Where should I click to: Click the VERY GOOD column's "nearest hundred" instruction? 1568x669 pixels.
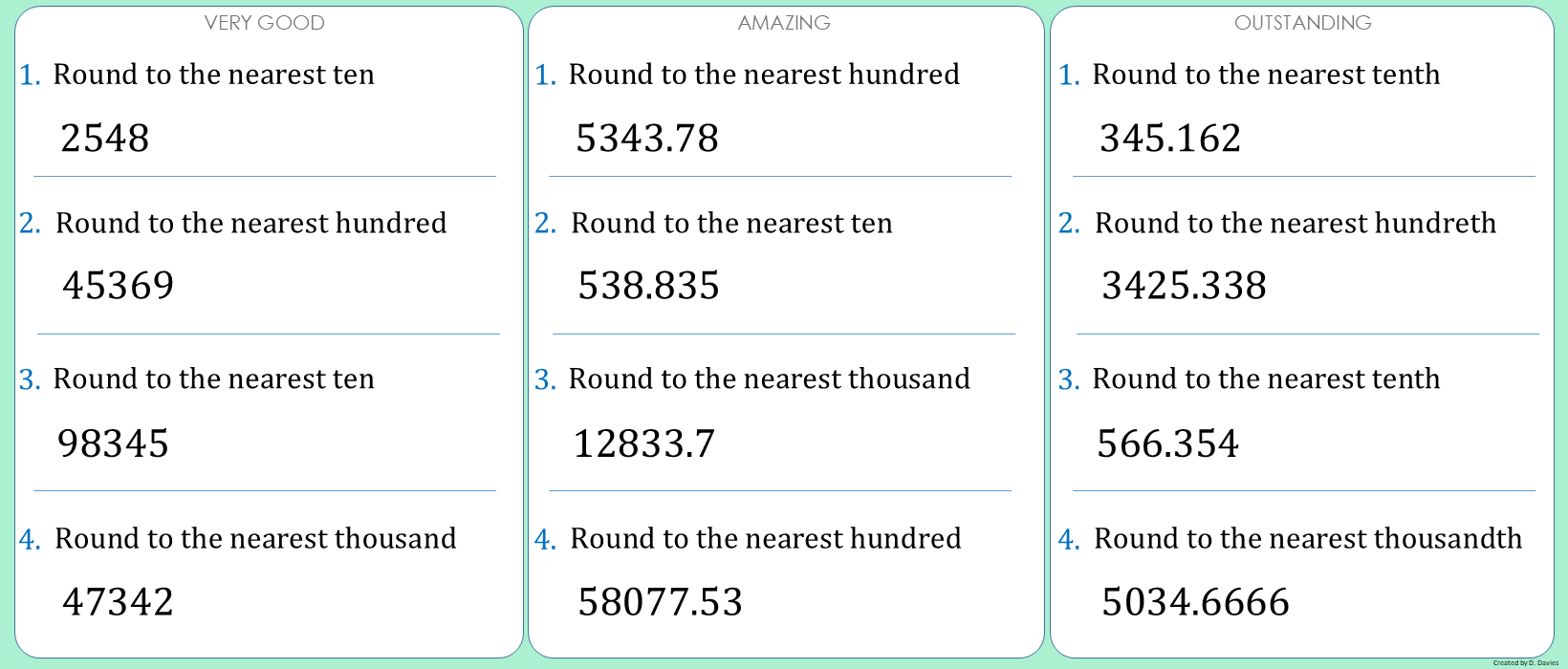(251, 224)
